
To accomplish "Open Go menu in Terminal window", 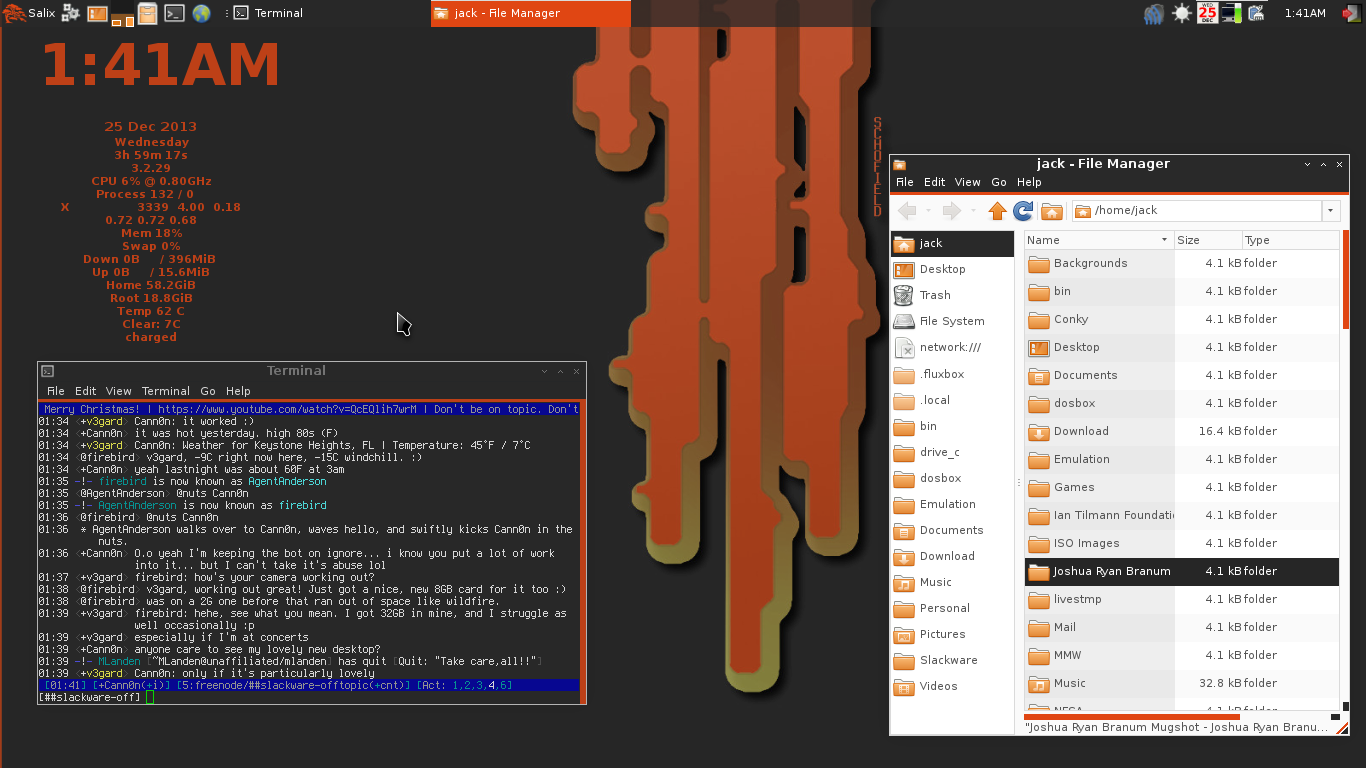I will (208, 391).
